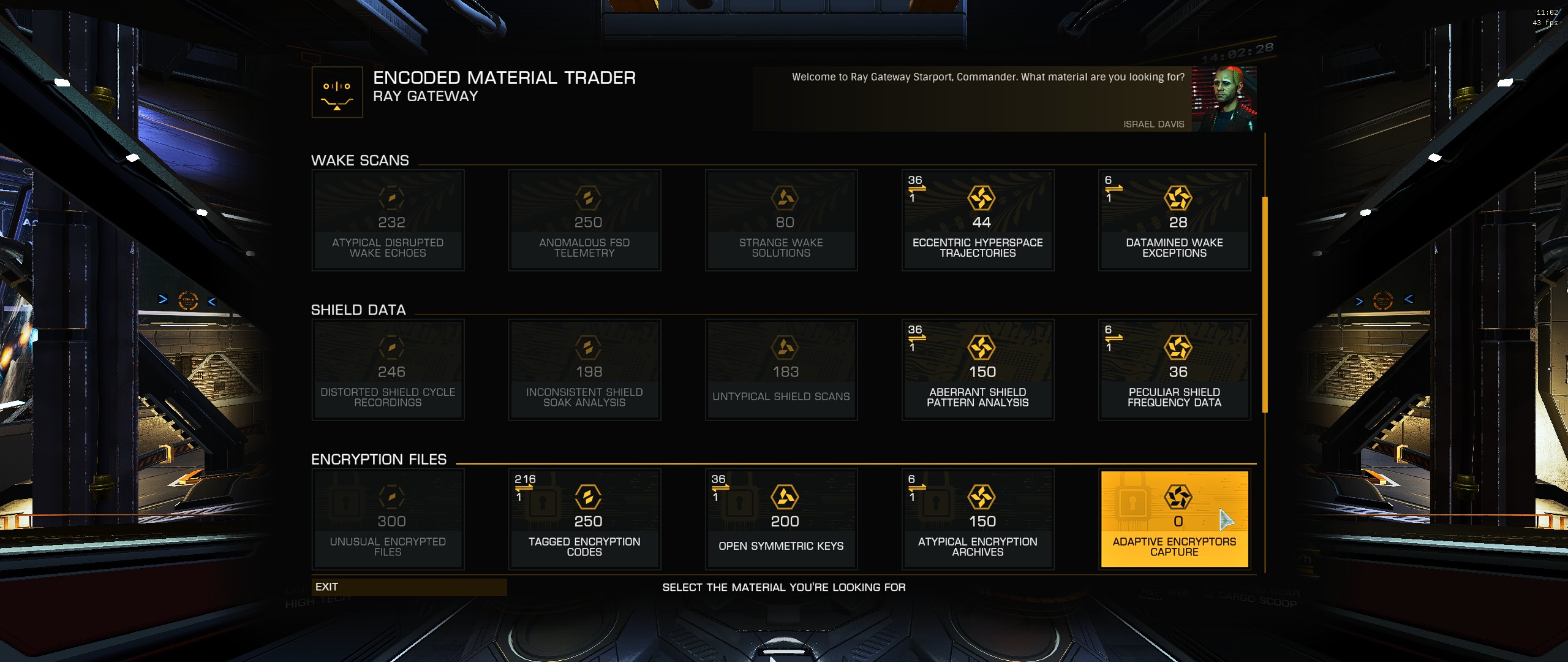Click Untypical Shield Scans grade icon
The width and height of the screenshot is (1568, 662).
[x=785, y=348]
